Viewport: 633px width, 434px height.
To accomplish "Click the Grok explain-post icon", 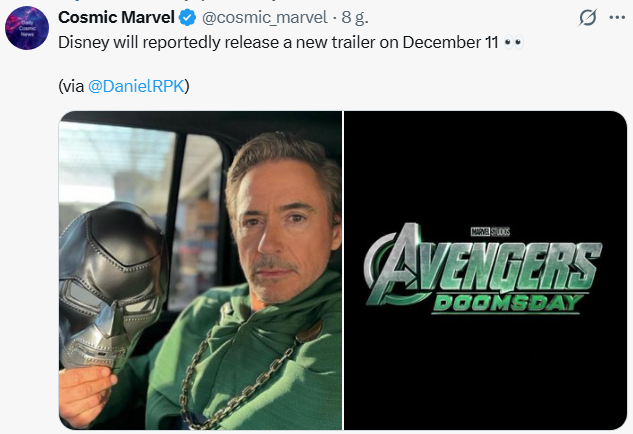I will [x=589, y=18].
